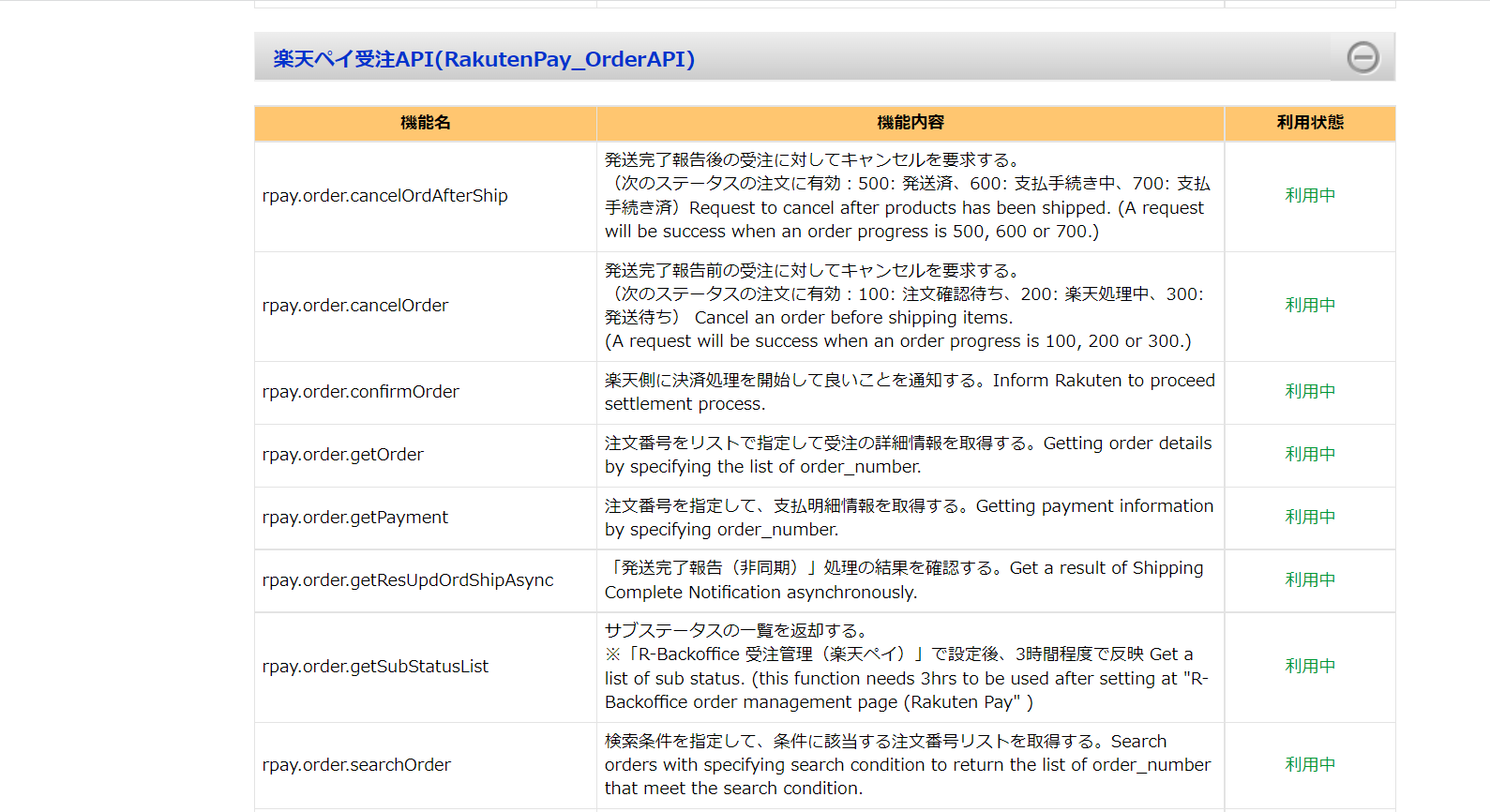Screen dimensions: 1490x812
Task: Click the confirmOrder description 'Inform Rakuten to proceed'
Action: tap(910, 392)
